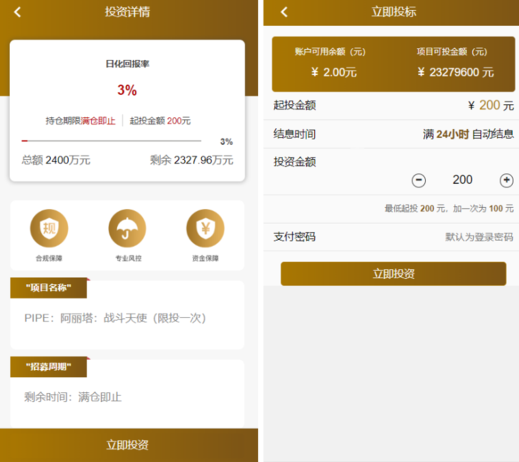The height and width of the screenshot is (462, 519).
Task: Select the "招募周期" section tag
Action: [x=49, y=367]
